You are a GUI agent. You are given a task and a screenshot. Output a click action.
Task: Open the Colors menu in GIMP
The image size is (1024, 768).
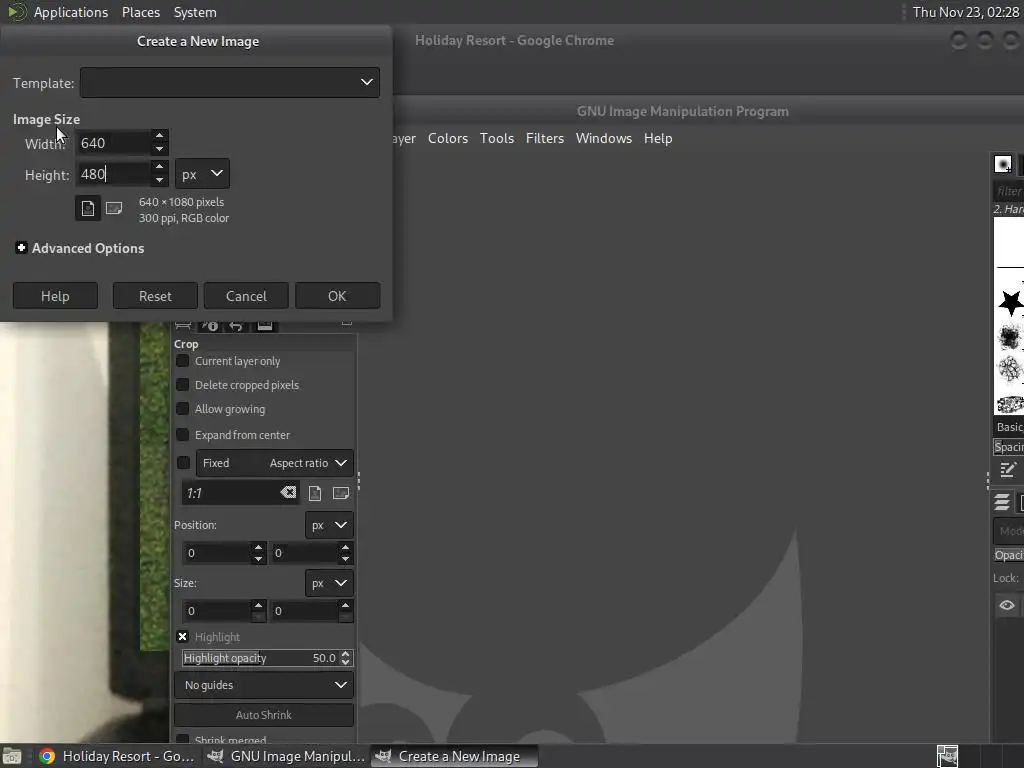448,138
